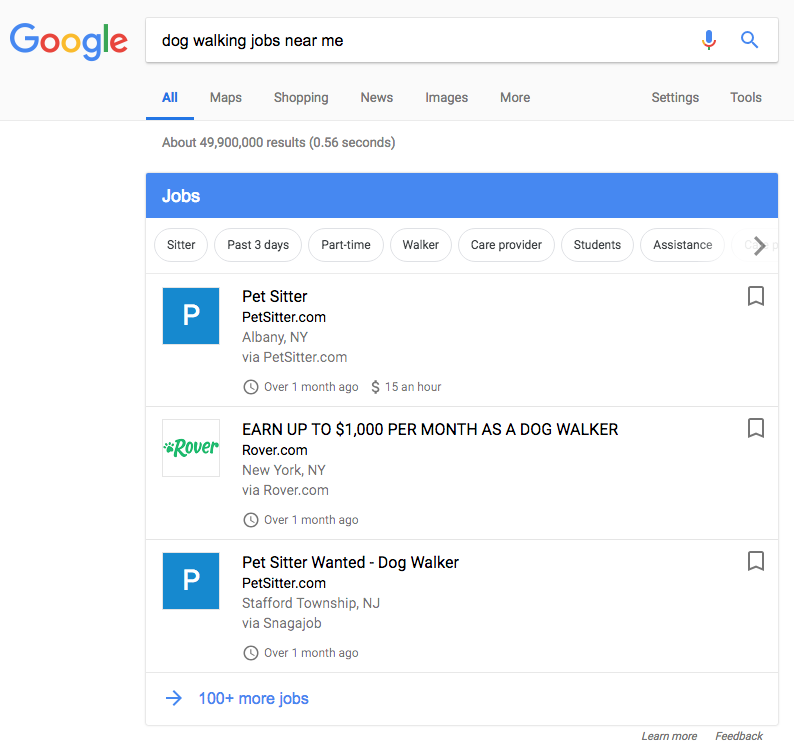Viewport: 794px width, 750px height.
Task: Click the 'About 49,900,000 results' text
Action: click(x=279, y=143)
